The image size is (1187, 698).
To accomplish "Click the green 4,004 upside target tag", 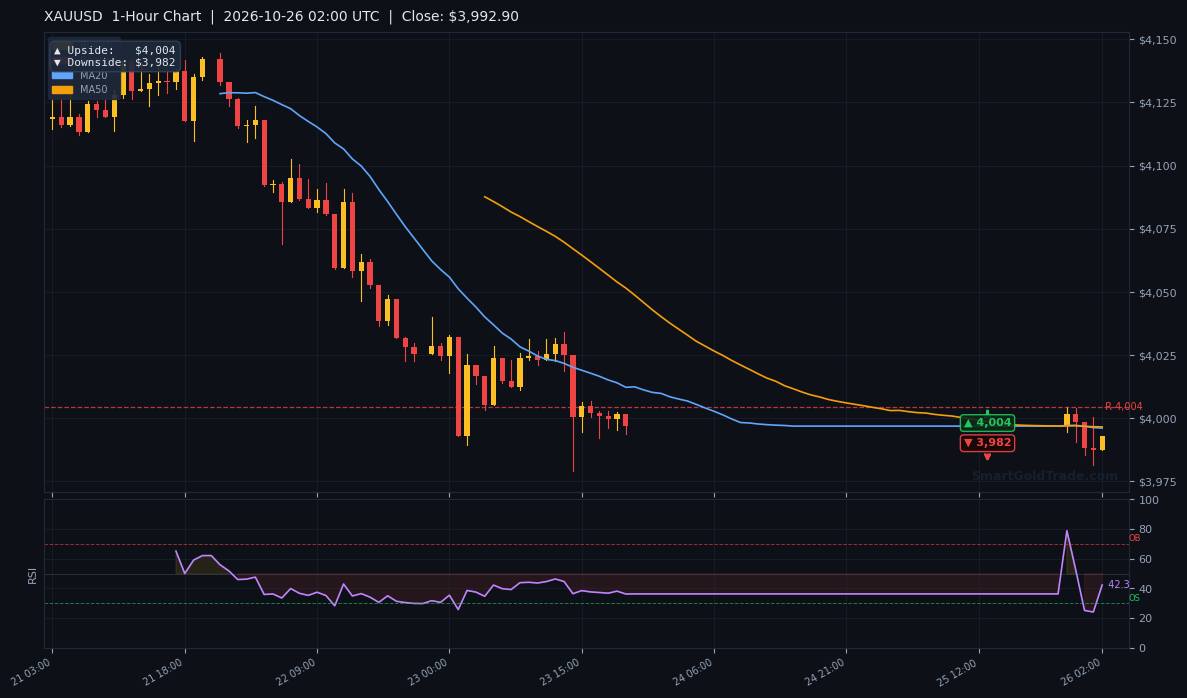I will tap(987, 422).
